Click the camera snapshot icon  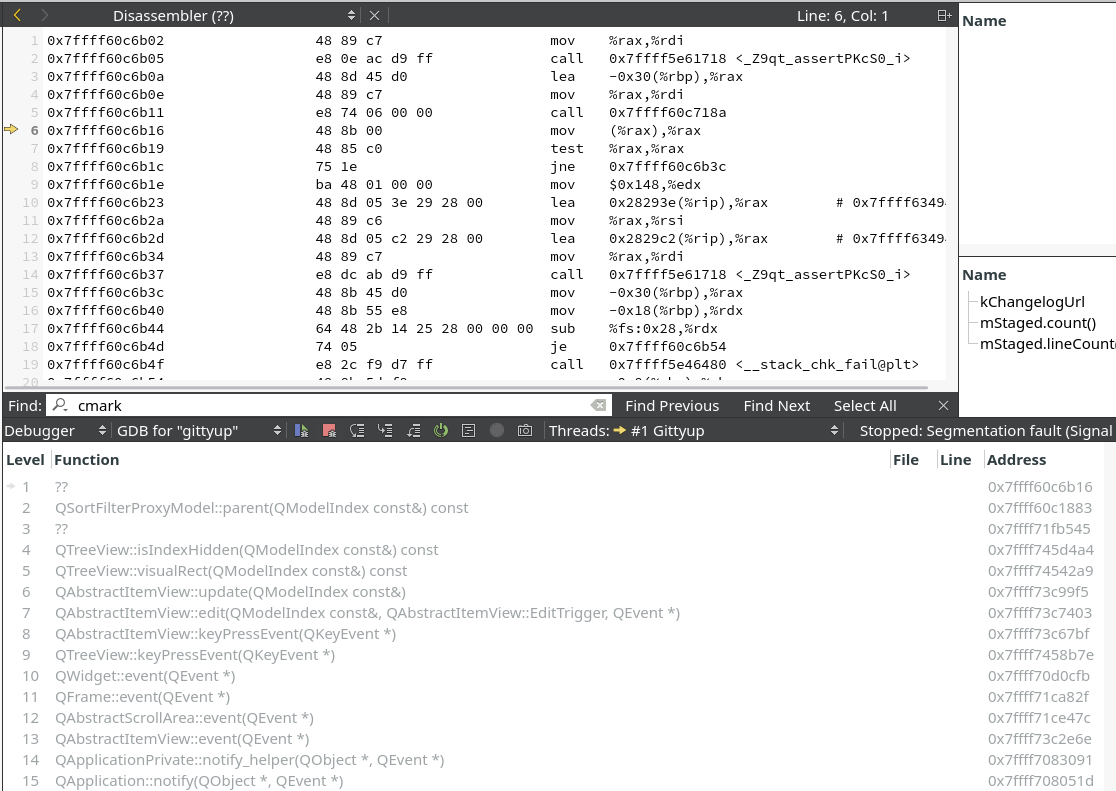coord(525,430)
